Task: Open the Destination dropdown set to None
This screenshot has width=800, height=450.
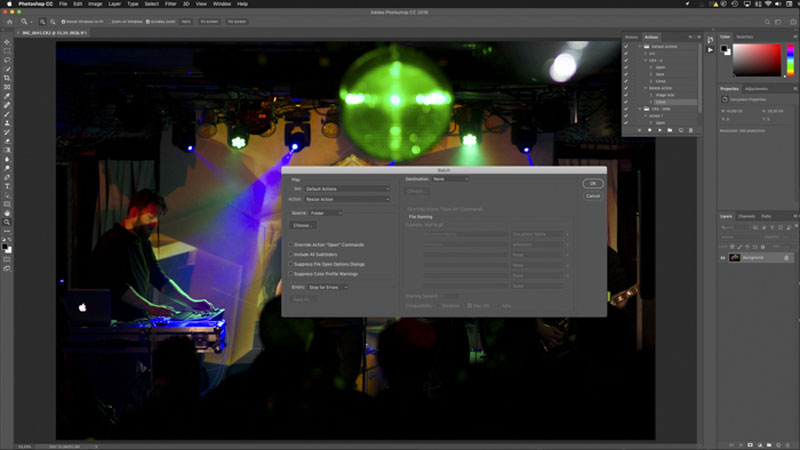Action: [x=450, y=179]
